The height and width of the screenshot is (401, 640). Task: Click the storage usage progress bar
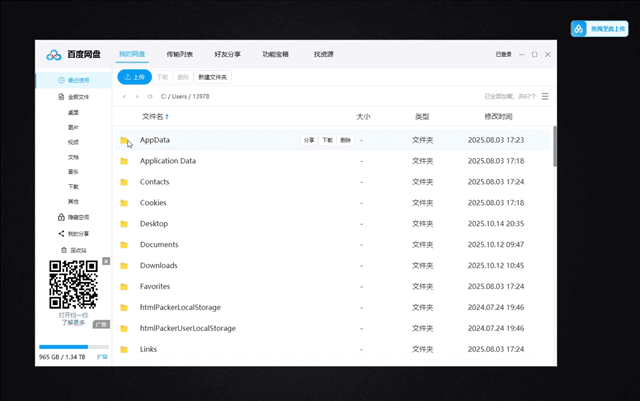pos(74,347)
